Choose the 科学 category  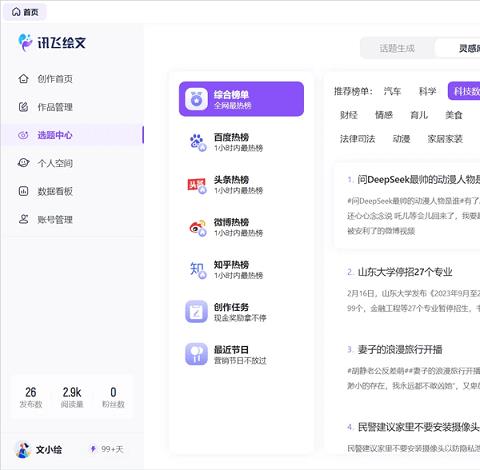427,91
